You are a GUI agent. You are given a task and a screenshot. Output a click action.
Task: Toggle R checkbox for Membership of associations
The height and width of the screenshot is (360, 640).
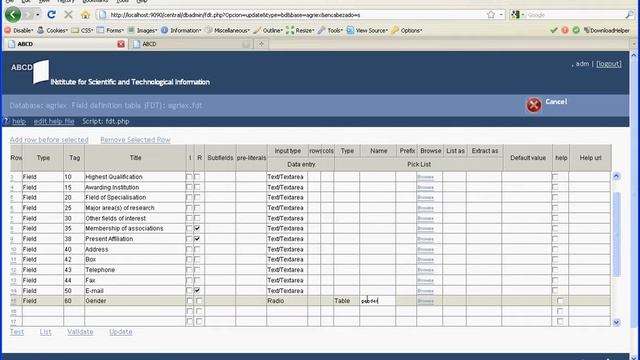pyautogui.click(x=198, y=228)
